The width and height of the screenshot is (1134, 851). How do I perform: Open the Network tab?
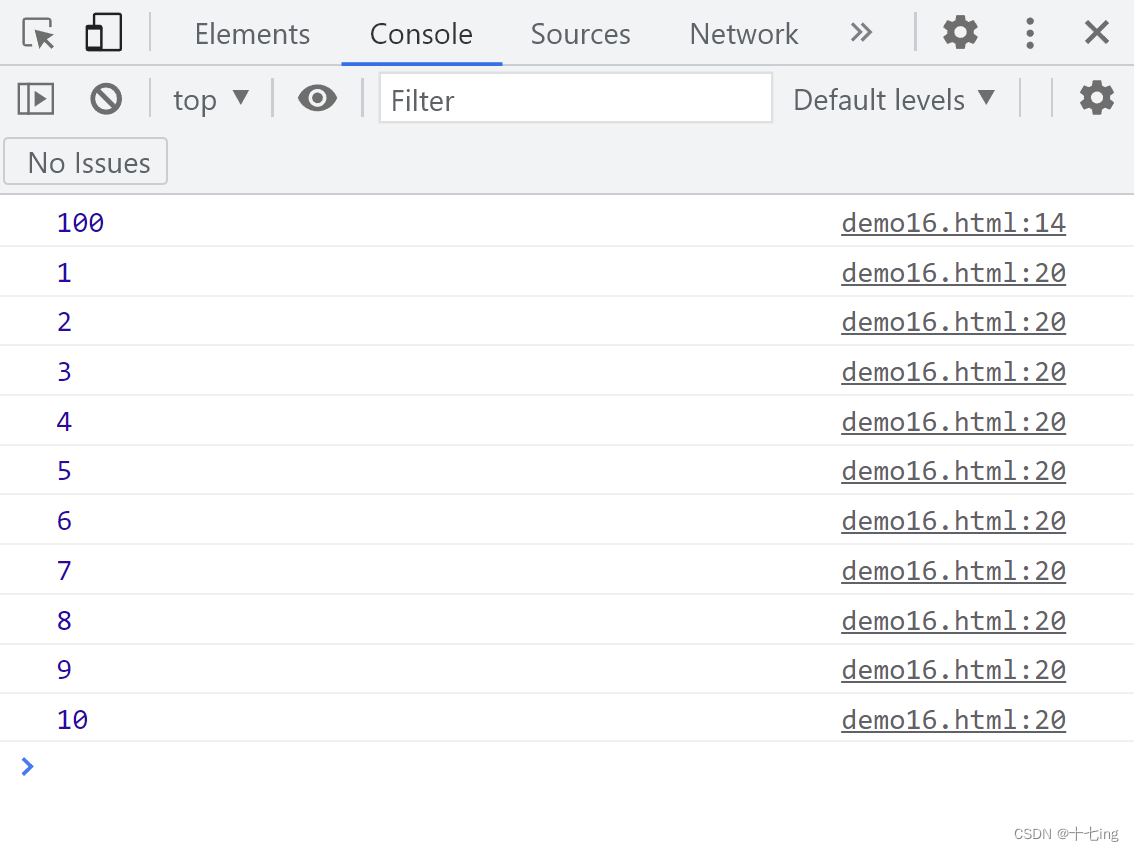pyautogui.click(x=743, y=34)
